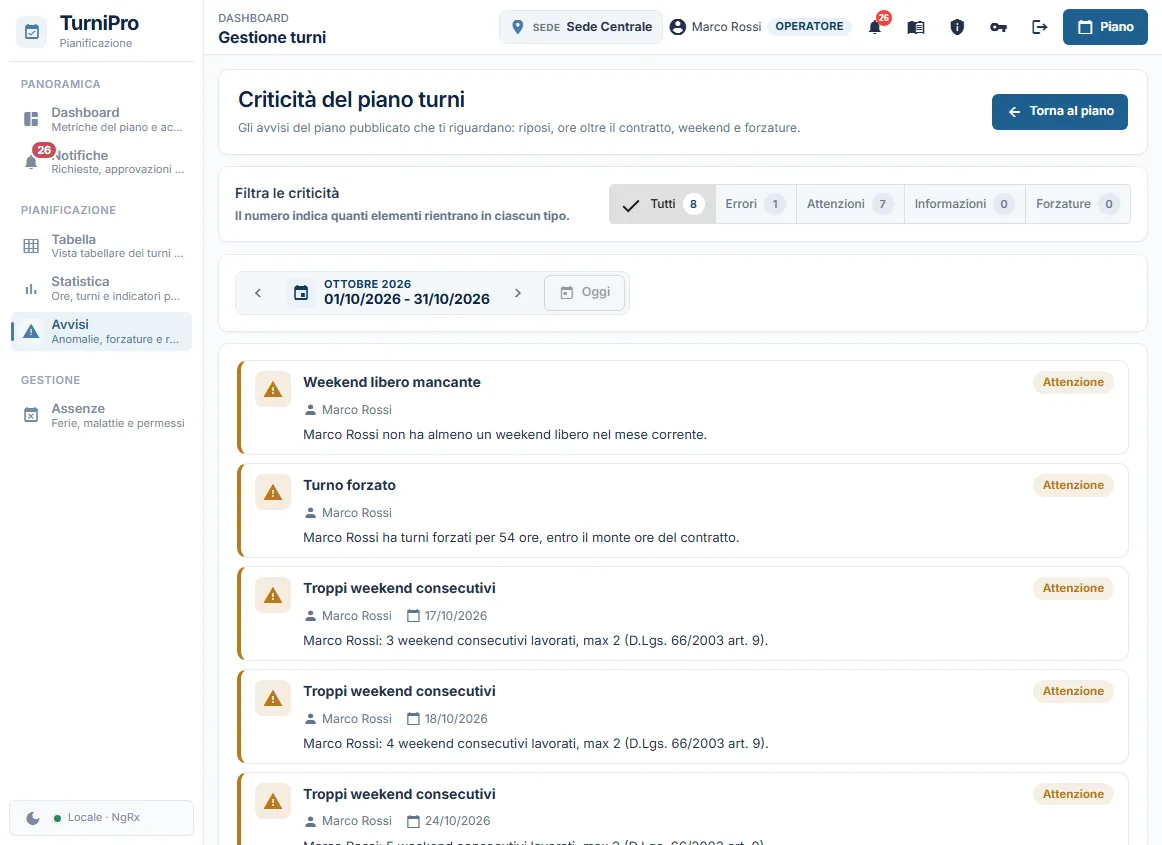Screen dimensions: 1162x845
Task: Click the Piano button in the header
Action: pyautogui.click(x=1105, y=27)
